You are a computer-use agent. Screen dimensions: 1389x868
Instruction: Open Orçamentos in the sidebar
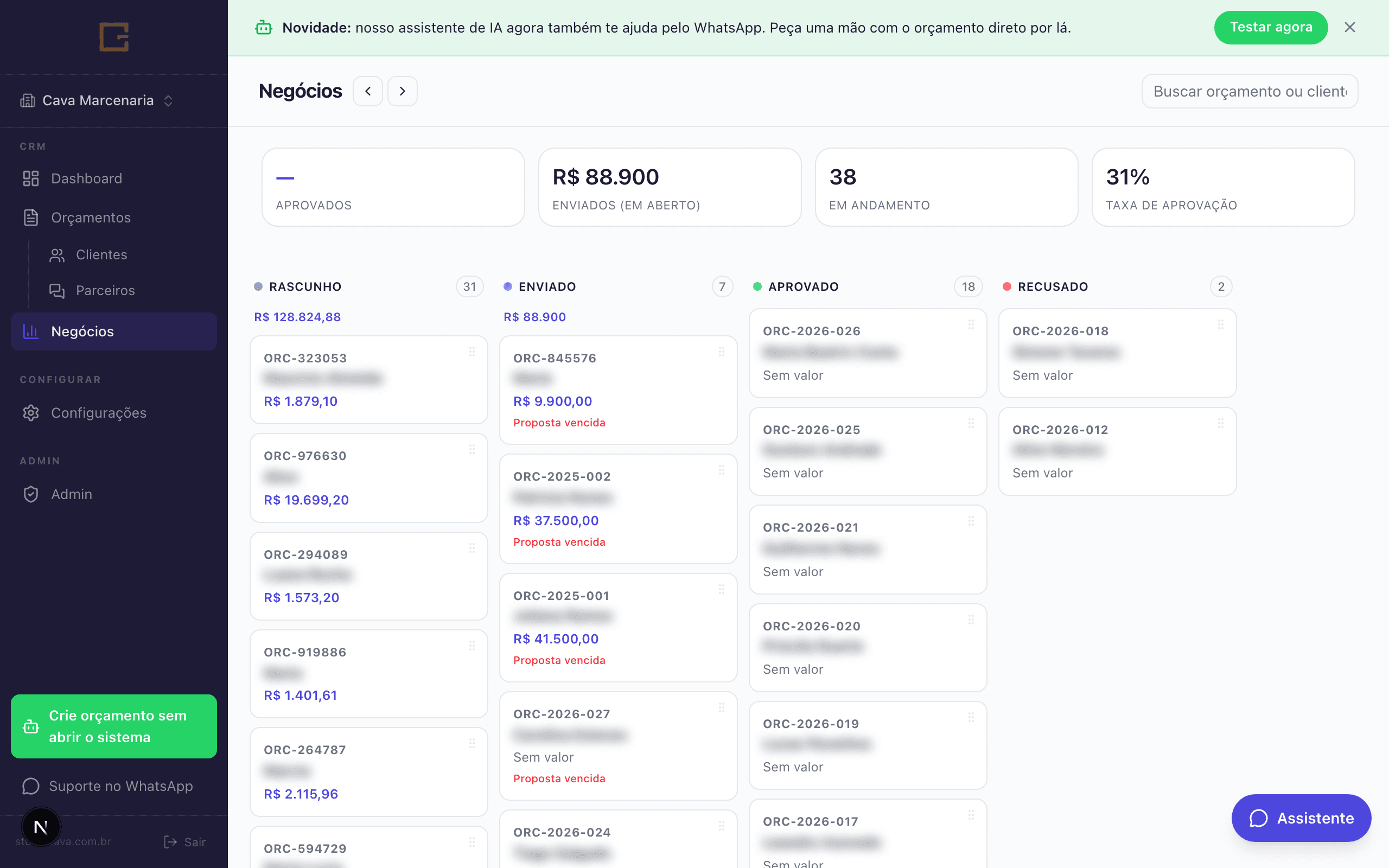click(x=113, y=218)
